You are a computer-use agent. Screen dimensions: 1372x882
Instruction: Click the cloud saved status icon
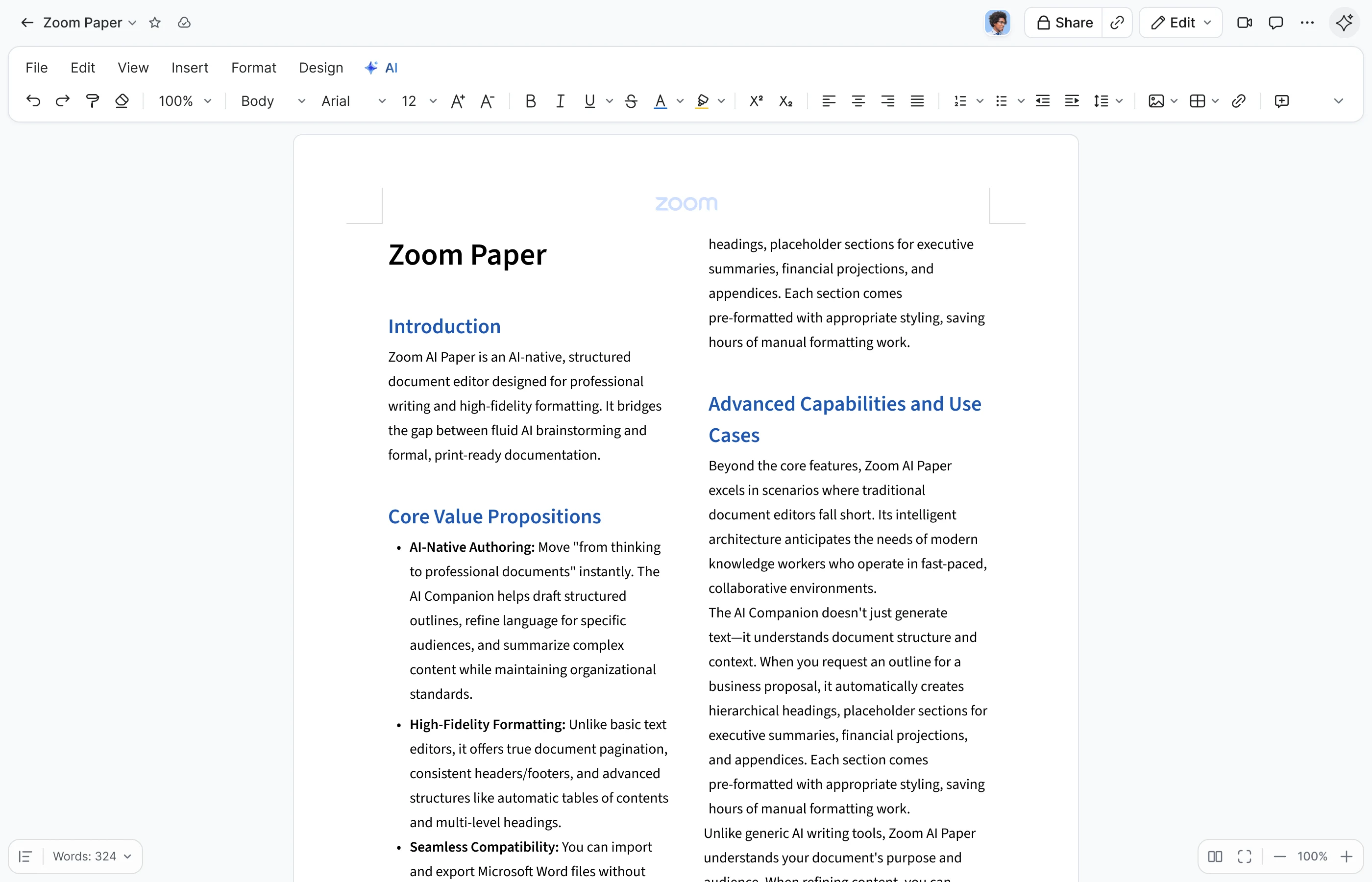coord(184,23)
